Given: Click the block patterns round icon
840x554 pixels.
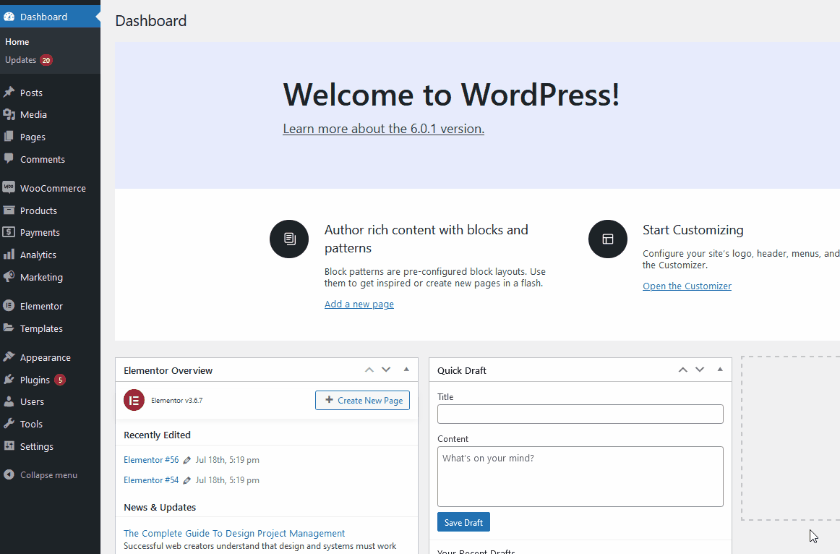Looking at the screenshot, I should (x=289, y=239).
